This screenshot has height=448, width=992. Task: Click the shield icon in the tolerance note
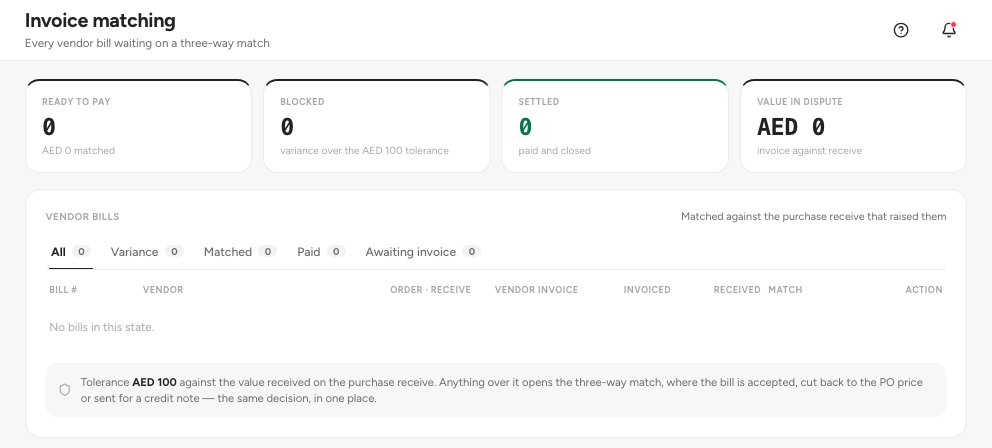click(x=65, y=390)
